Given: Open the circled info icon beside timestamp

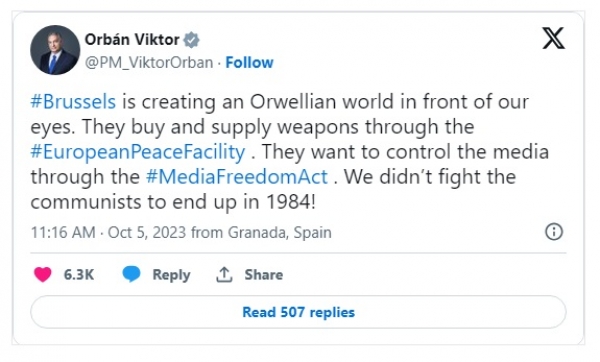Looking at the screenshot, I should (x=554, y=232).
